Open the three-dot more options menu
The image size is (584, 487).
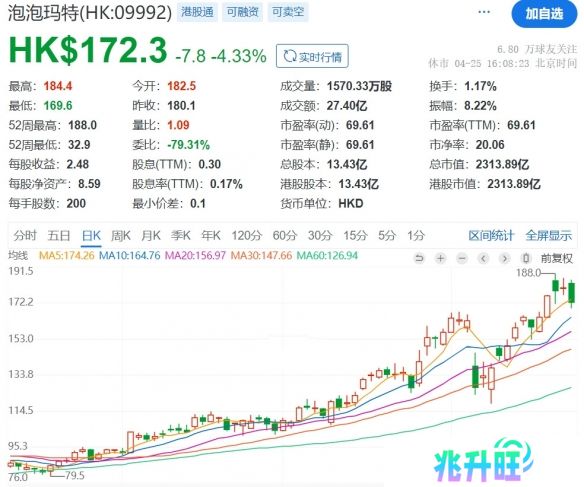pos(484,12)
